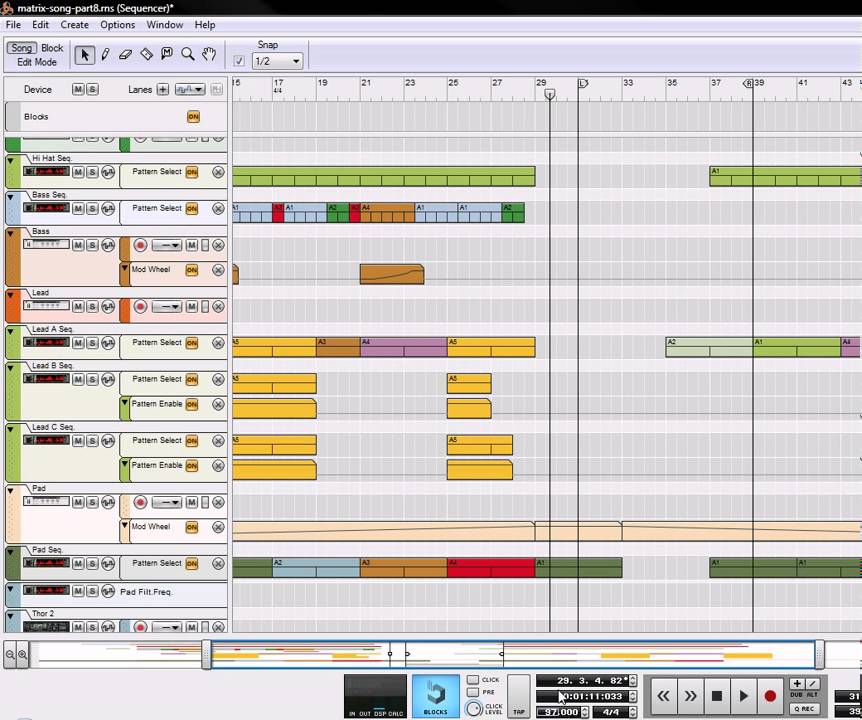Collapse Lead C Seq Pattern Enable lane
Screen dimensions: 862x720
pyautogui.click(x=125, y=464)
